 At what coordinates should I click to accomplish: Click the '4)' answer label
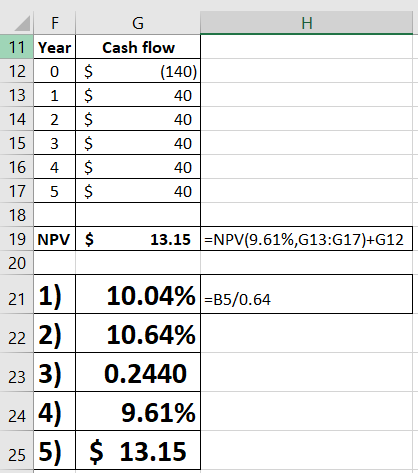click(55, 411)
